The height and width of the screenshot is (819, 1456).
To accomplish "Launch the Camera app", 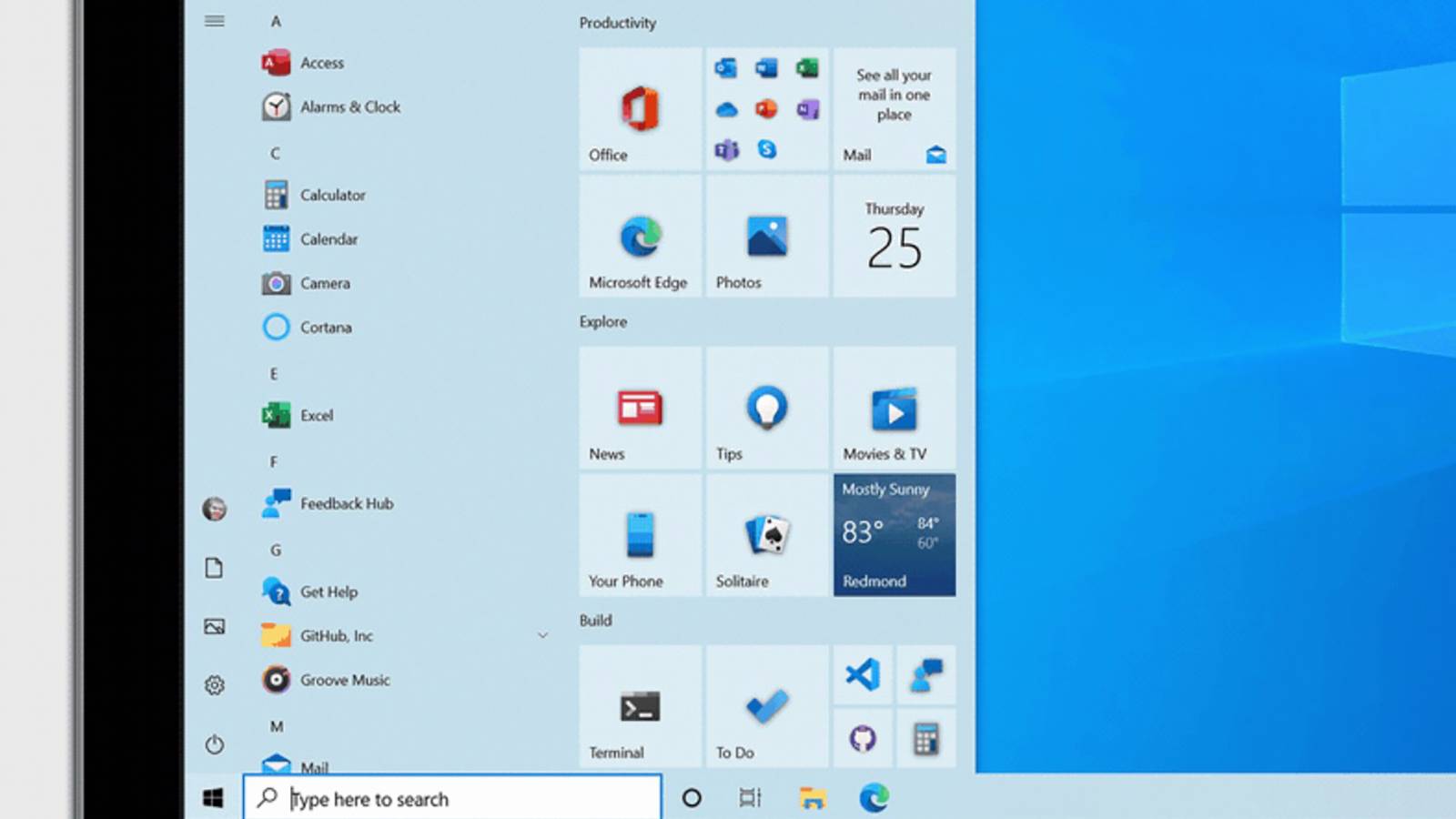I will click(x=307, y=283).
